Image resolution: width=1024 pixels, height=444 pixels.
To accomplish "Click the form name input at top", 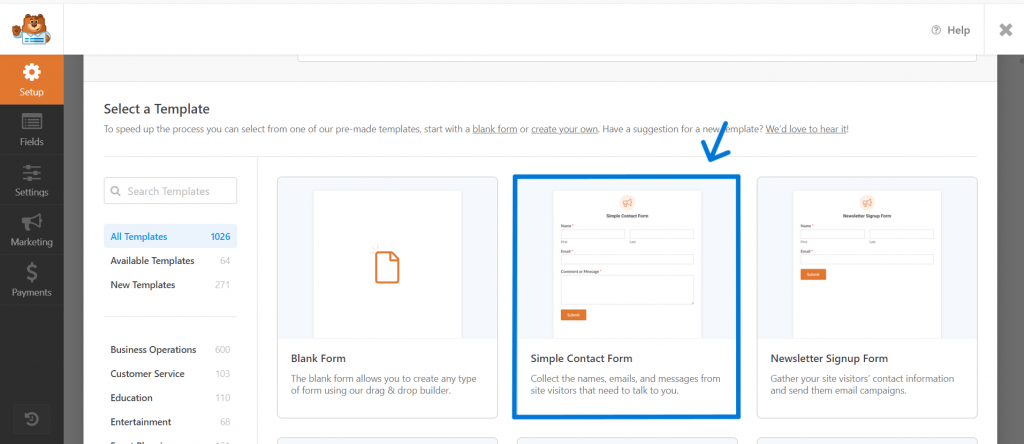I will tap(637, 58).
